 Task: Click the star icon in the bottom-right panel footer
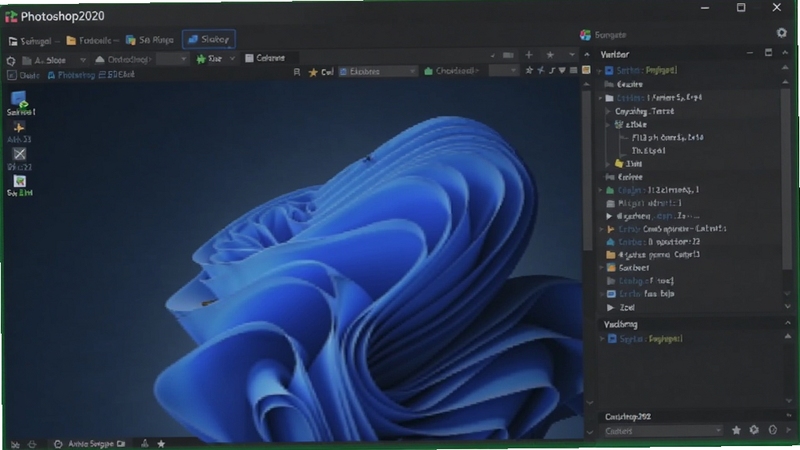point(736,431)
